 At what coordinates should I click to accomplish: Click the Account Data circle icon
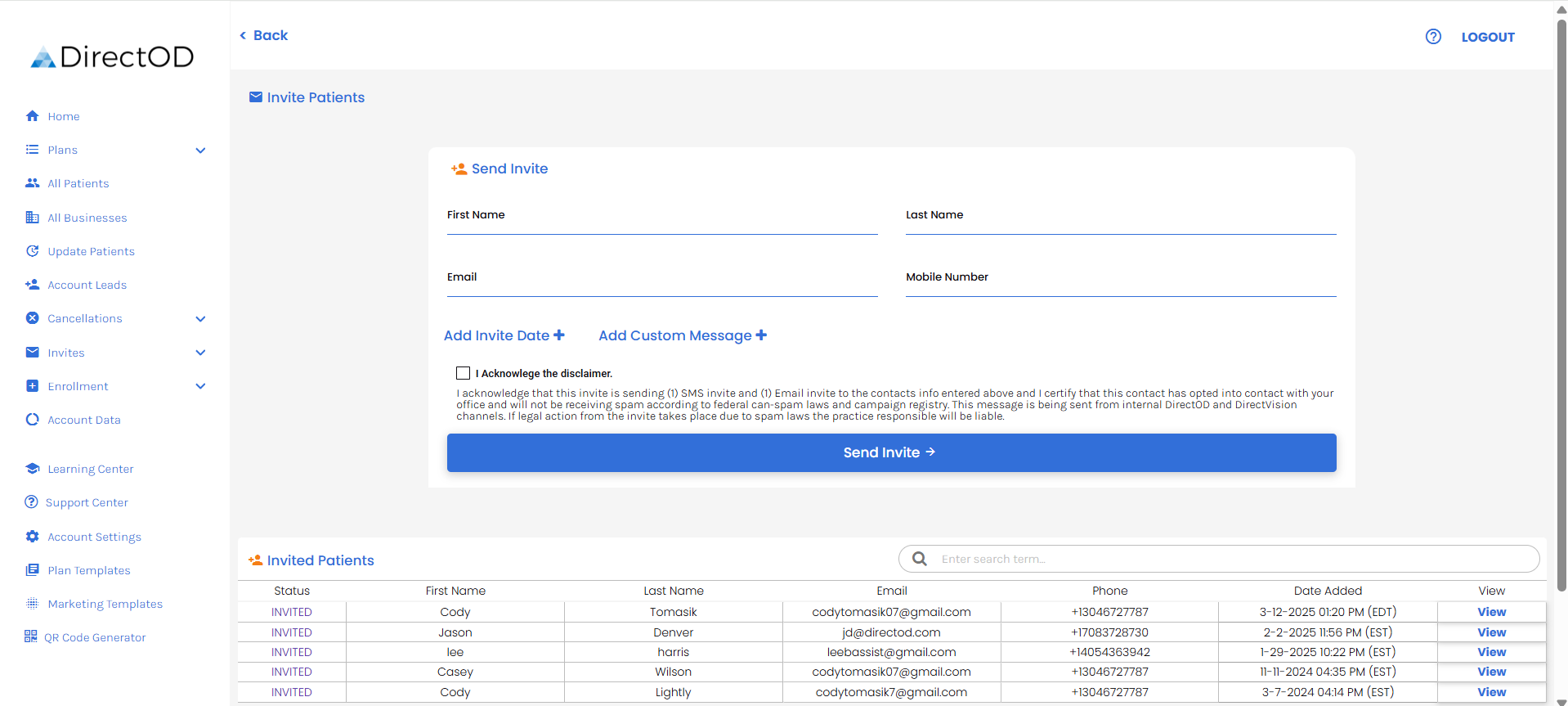coord(33,420)
